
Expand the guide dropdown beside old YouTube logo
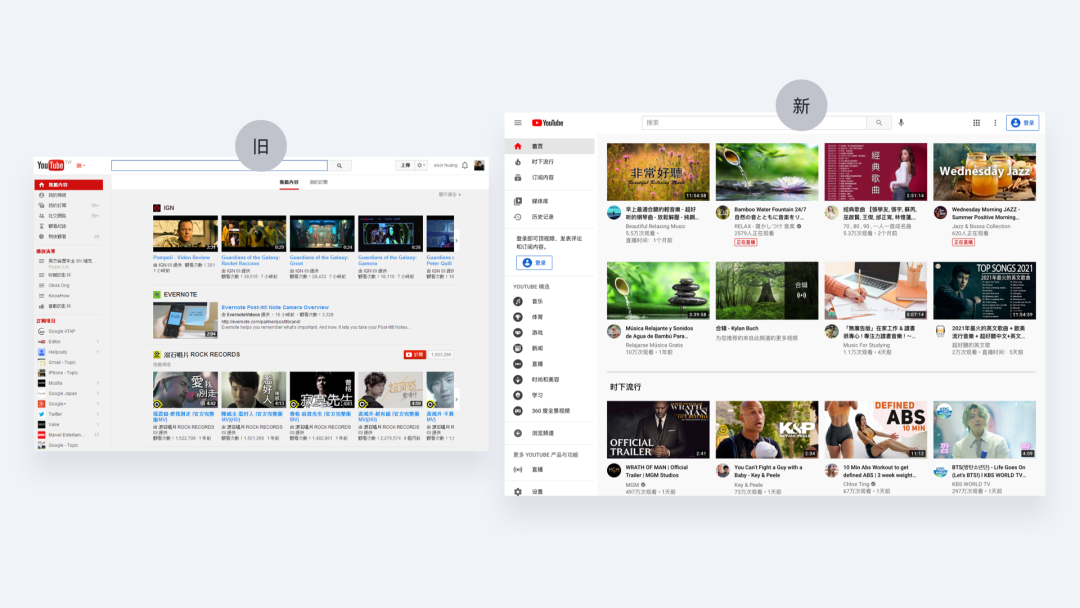(x=81, y=165)
